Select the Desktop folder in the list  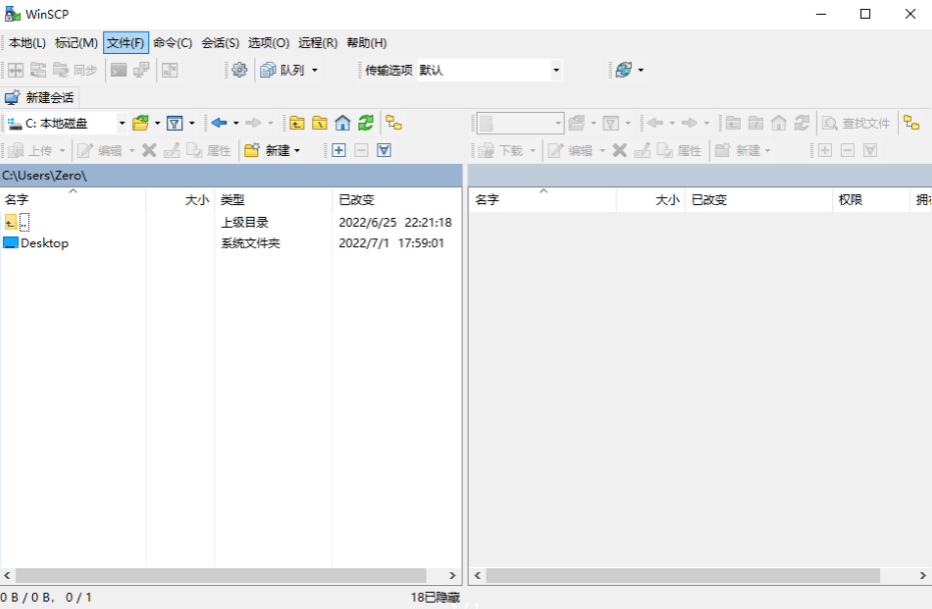(44, 243)
